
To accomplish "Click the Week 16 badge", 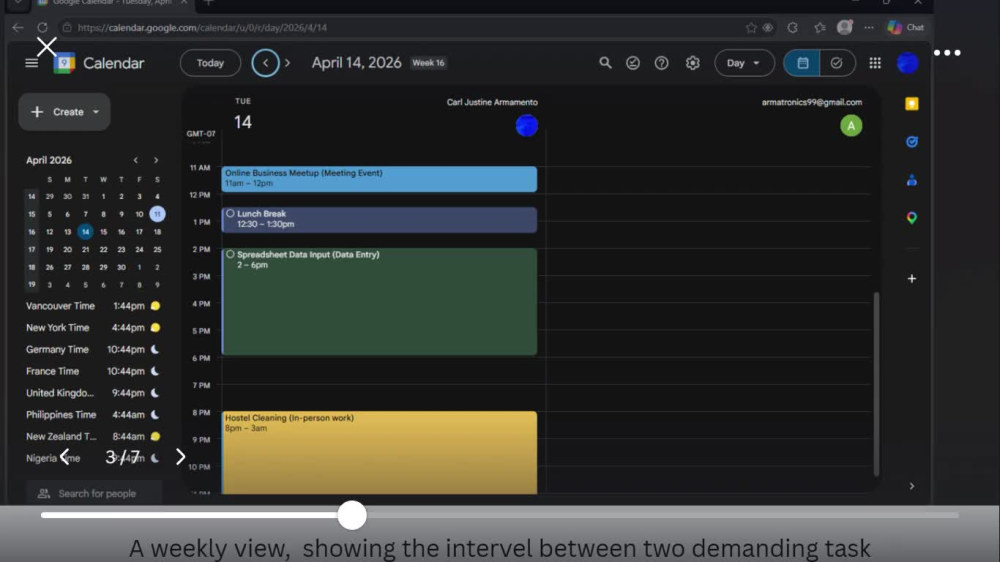I will pos(428,63).
